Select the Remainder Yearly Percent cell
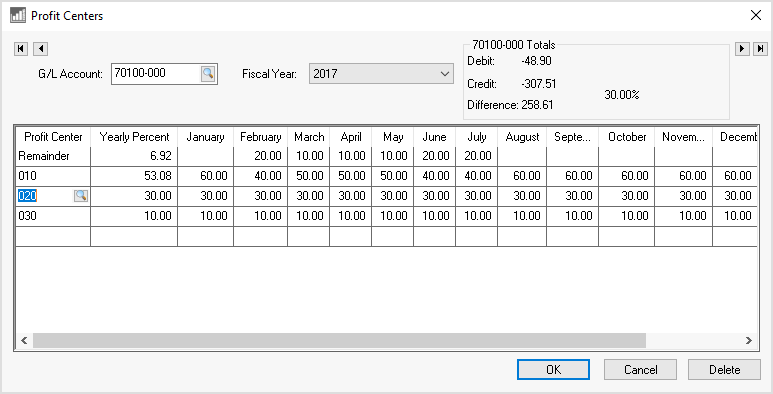The image size is (773, 394). click(x=134, y=156)
